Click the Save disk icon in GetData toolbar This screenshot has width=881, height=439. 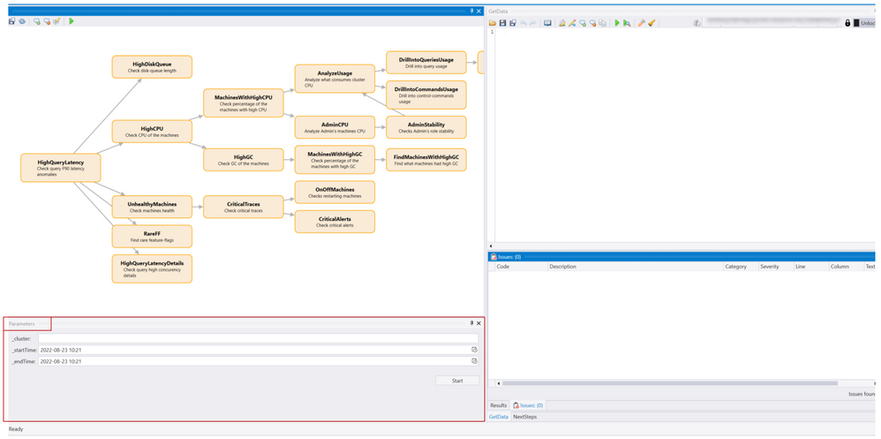503,22
